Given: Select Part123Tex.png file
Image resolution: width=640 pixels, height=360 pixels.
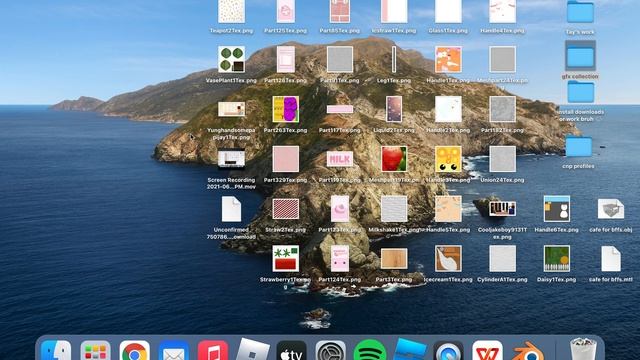Looking at the screenshot, I should tap(340, 209).
